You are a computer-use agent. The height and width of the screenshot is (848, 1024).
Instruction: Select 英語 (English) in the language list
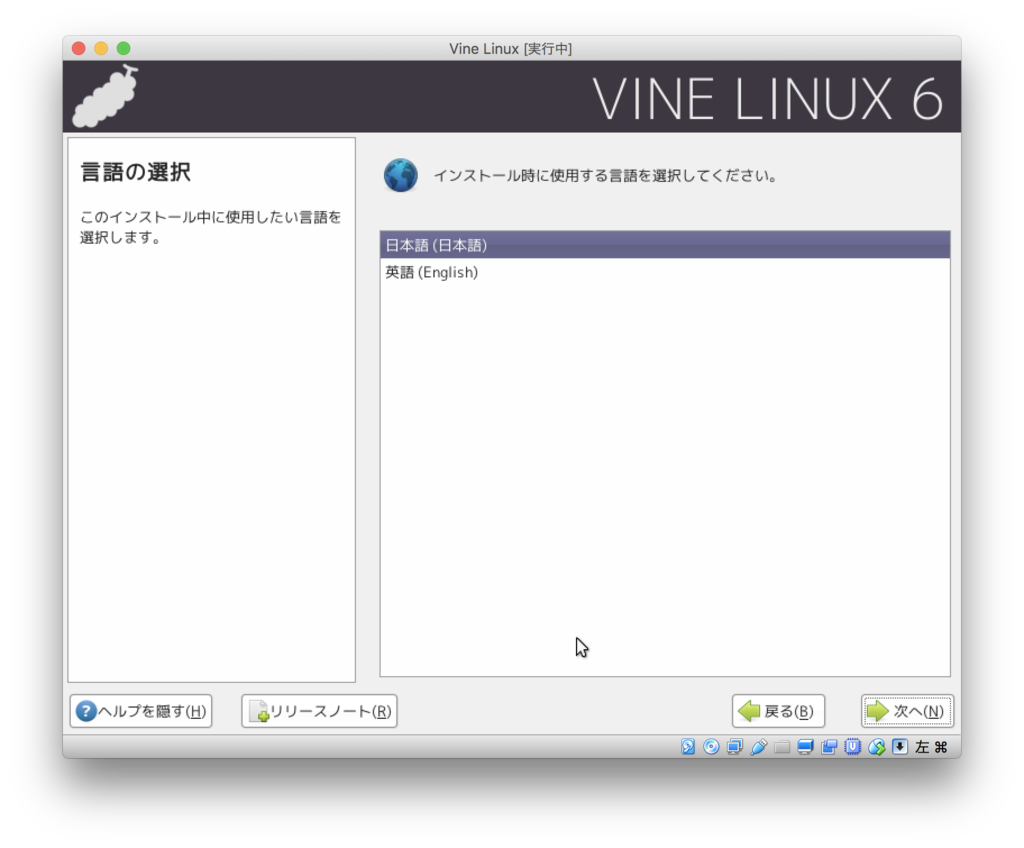point(665,272)
